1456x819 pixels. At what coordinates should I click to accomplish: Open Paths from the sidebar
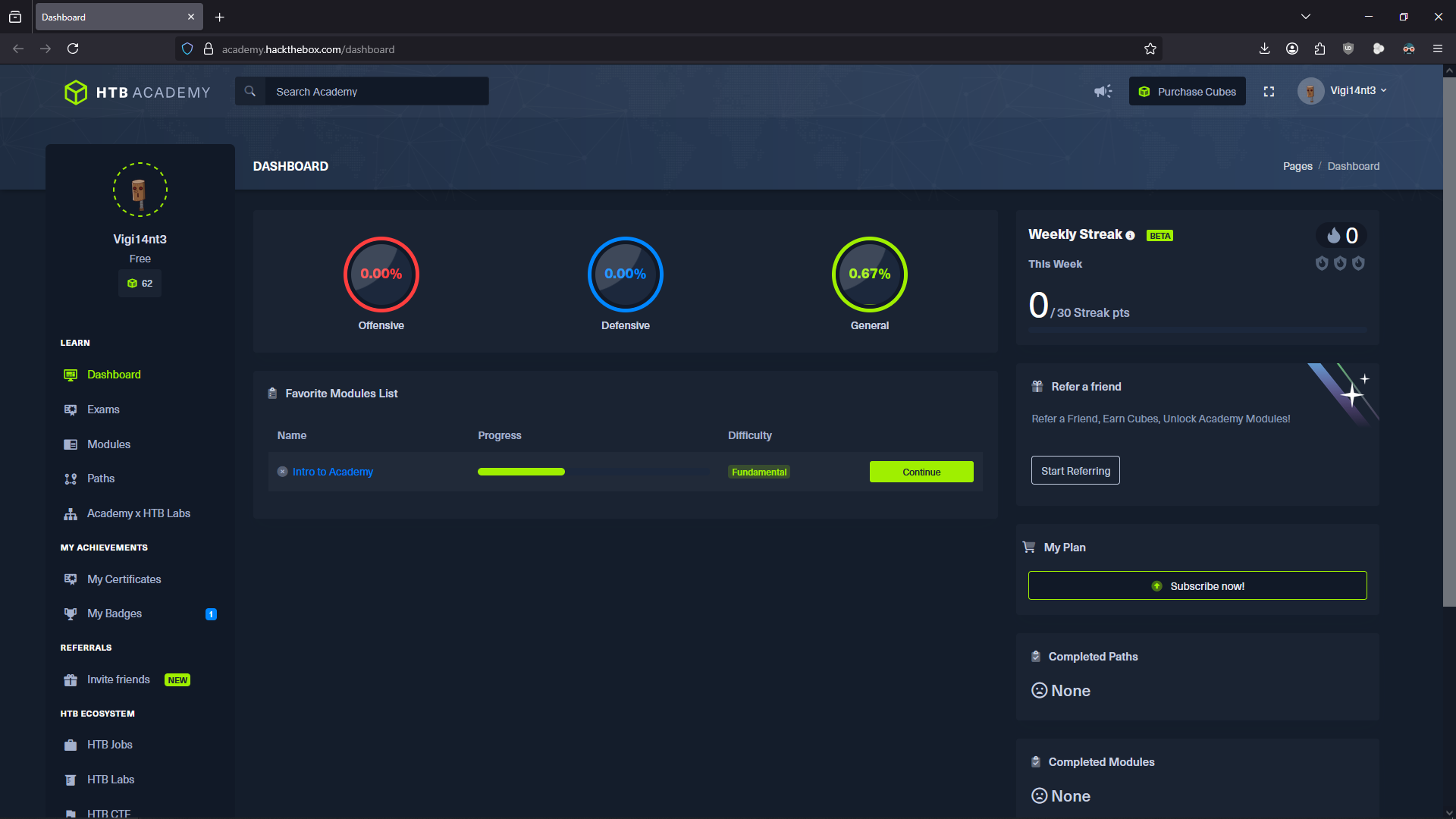coord(101,479)
